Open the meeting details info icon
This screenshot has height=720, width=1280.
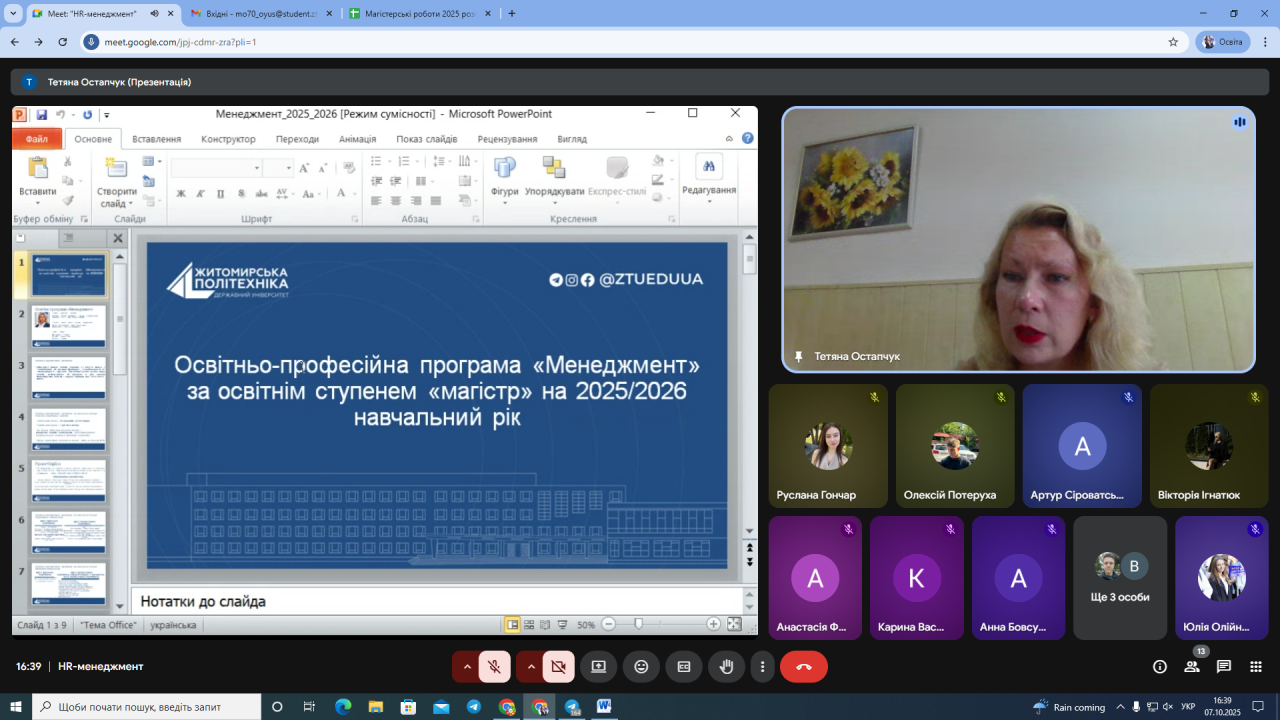1160,667
